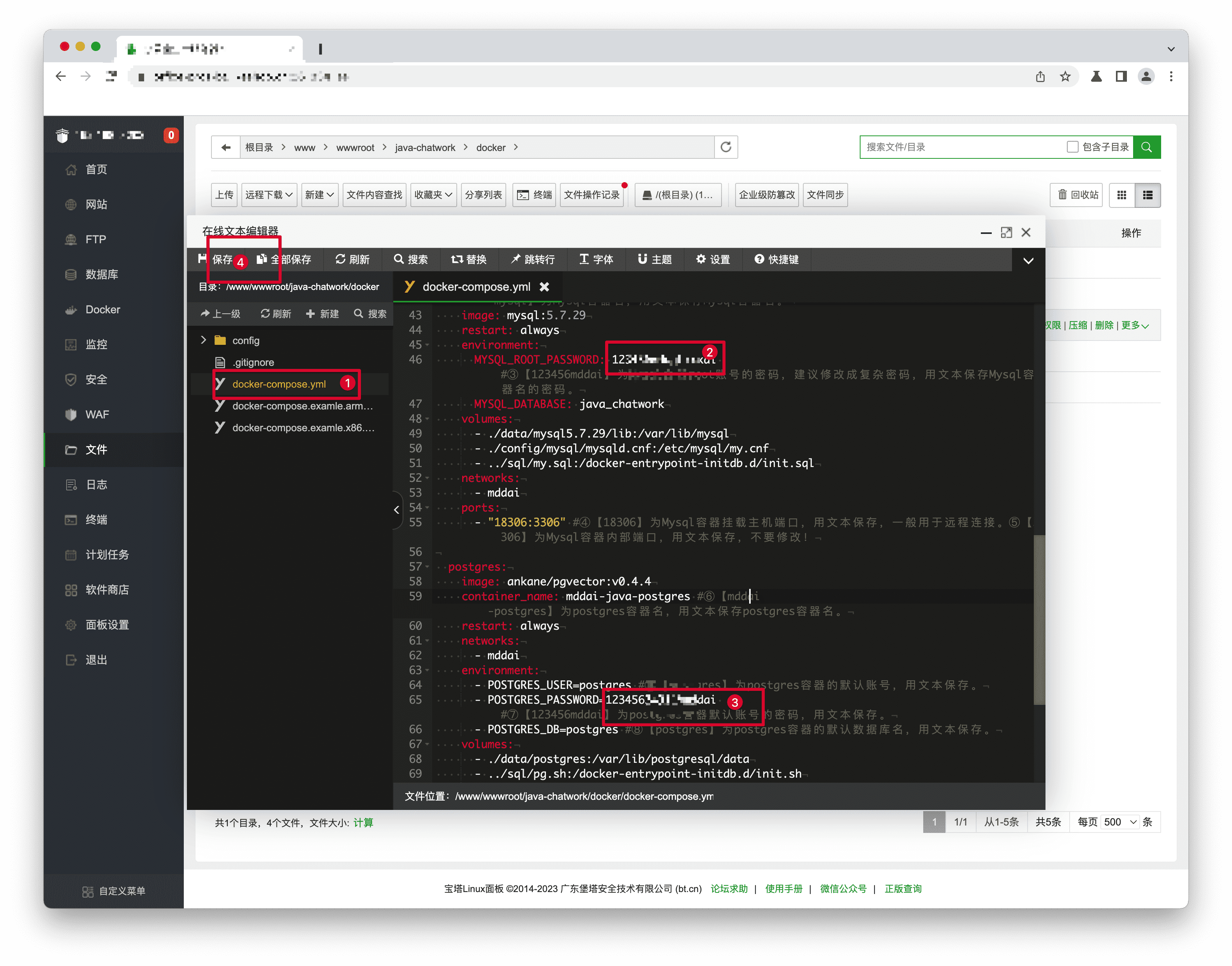
Task: Open the 终端 toolbar button
Action: pyautogui.click(x=534, y=195)
